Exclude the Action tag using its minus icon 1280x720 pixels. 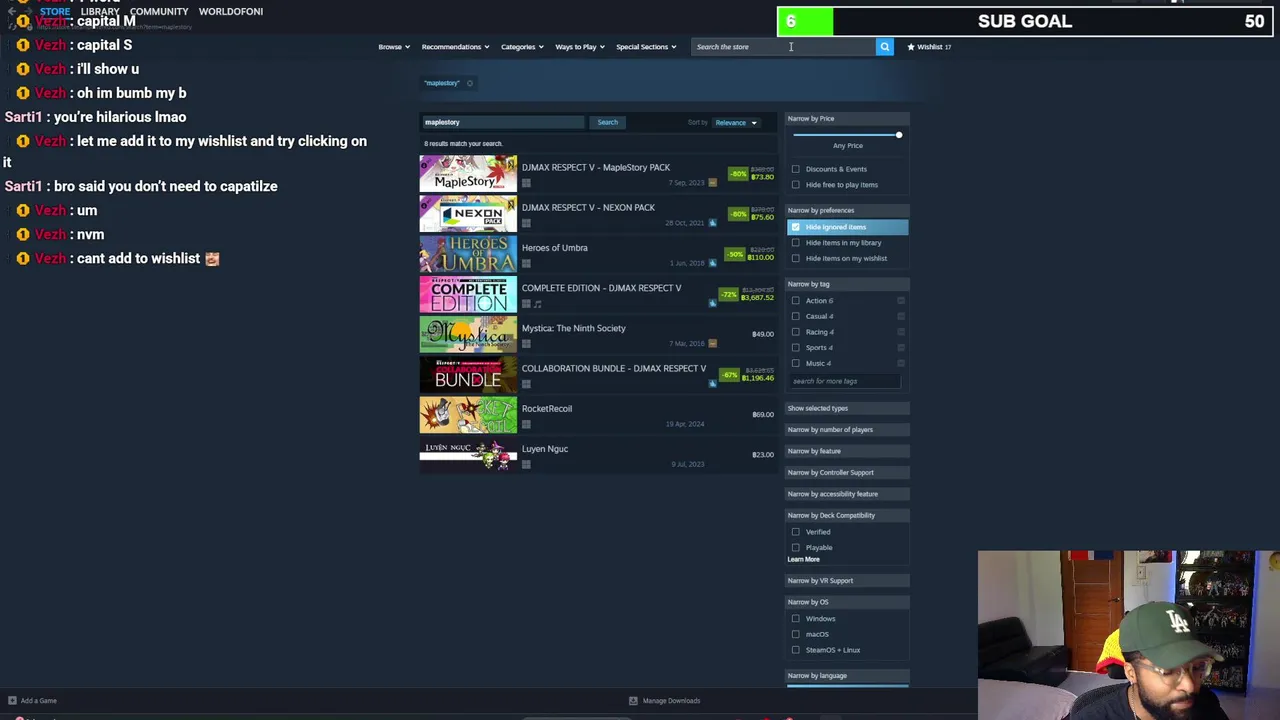pyautogui.click(x=901, y=300)
